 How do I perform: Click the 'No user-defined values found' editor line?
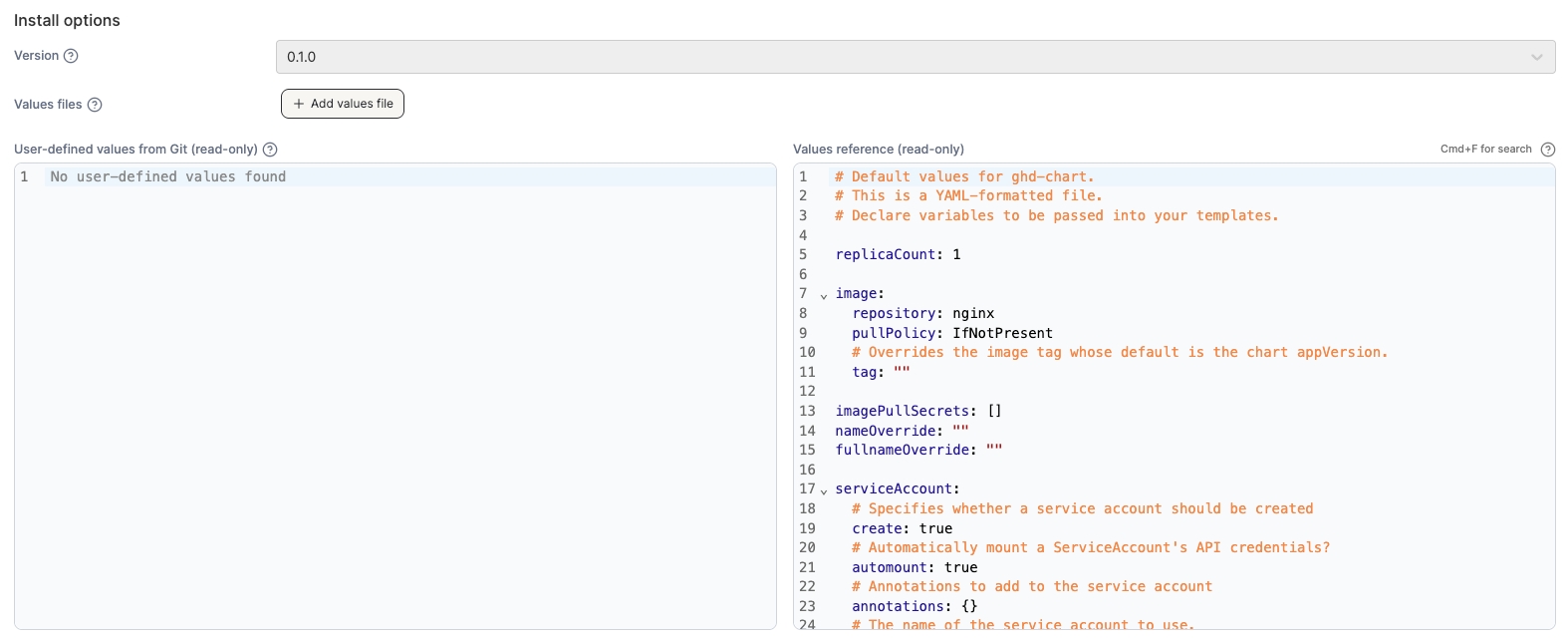pos(168,176)
